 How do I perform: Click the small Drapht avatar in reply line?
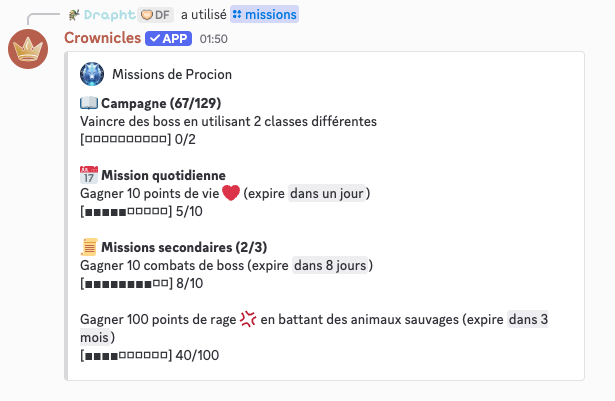(74, 15)
